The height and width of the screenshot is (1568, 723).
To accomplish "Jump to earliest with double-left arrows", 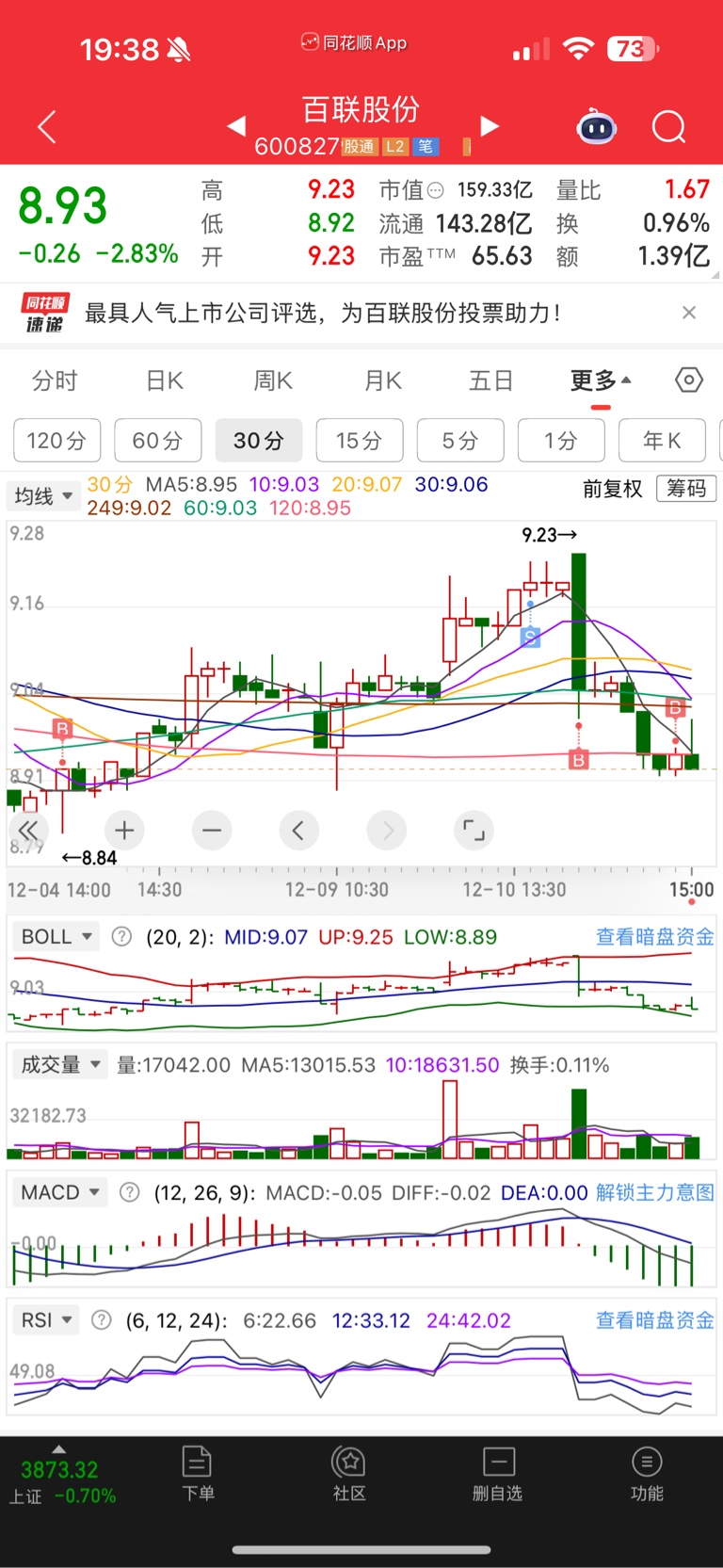I will pyautogui.click(x=29, y=830).
